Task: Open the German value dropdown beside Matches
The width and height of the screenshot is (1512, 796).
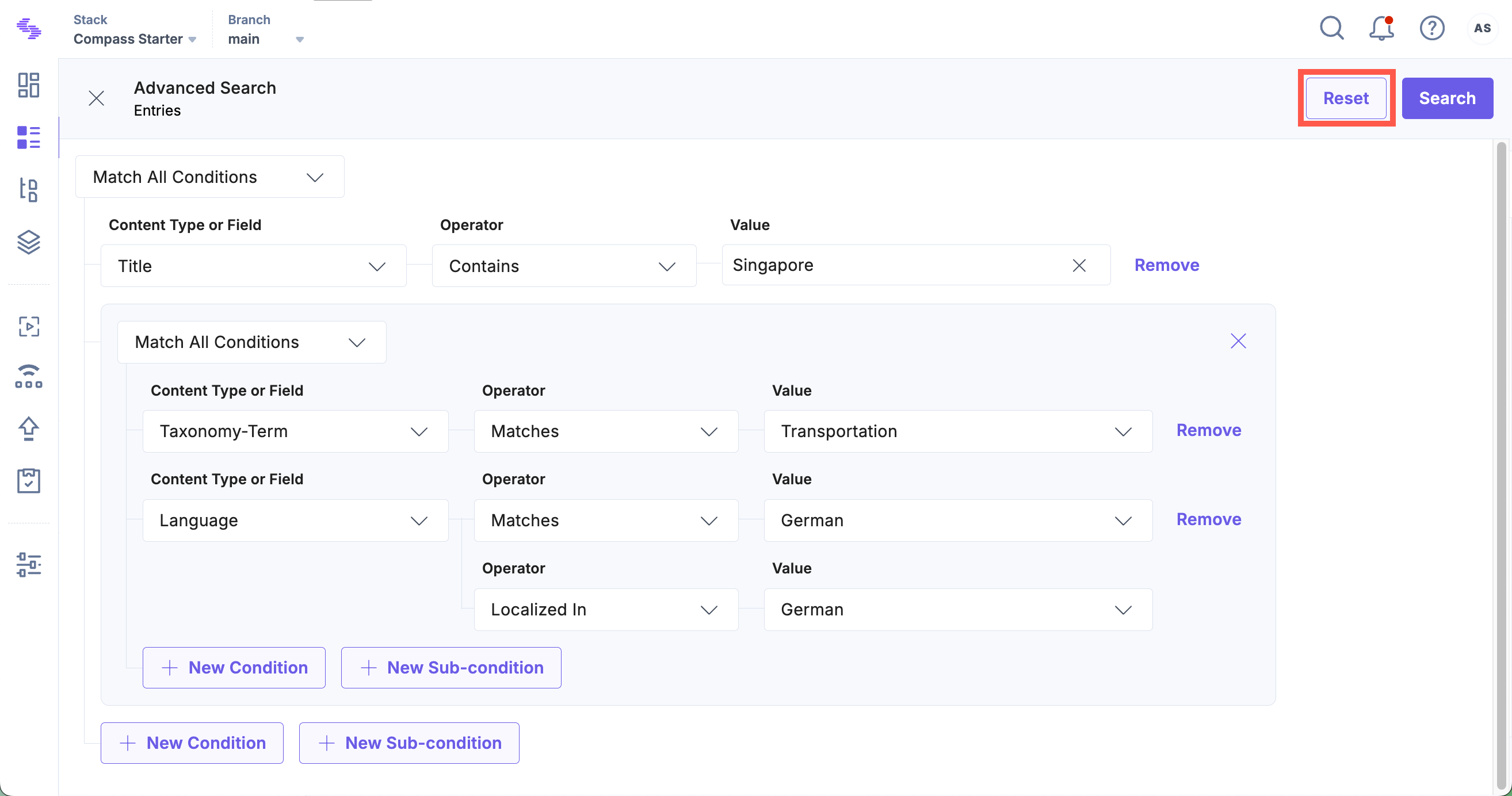Action: point(958,521)
